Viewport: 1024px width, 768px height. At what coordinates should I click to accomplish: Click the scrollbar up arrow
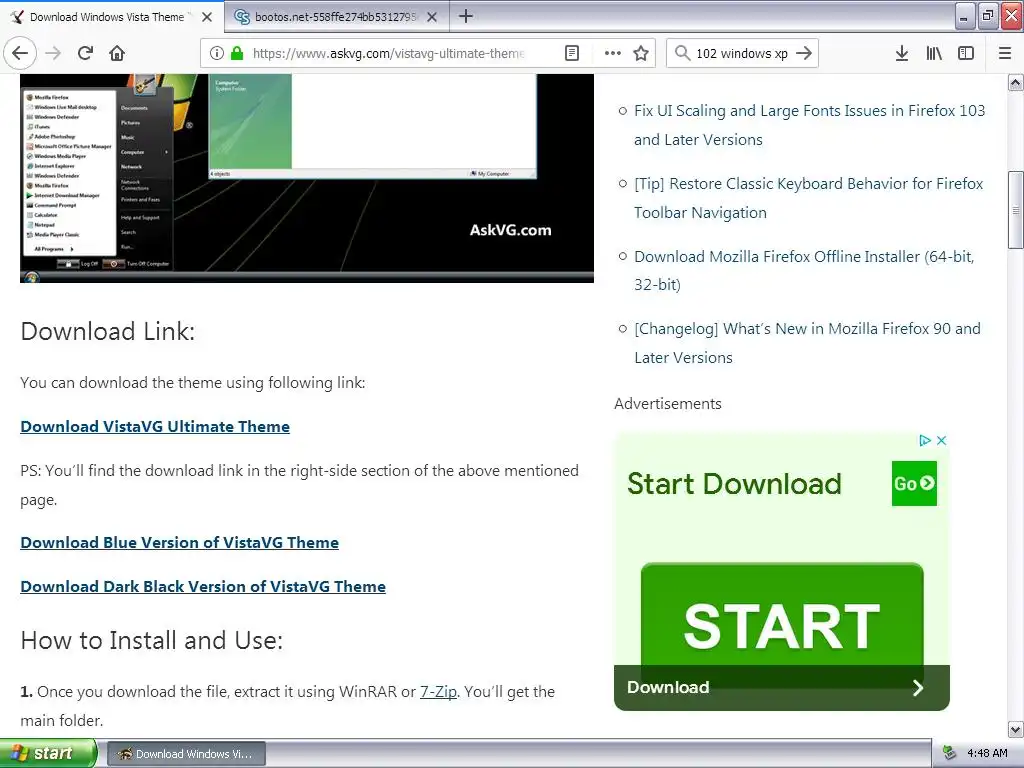(x=1016, y=82)
